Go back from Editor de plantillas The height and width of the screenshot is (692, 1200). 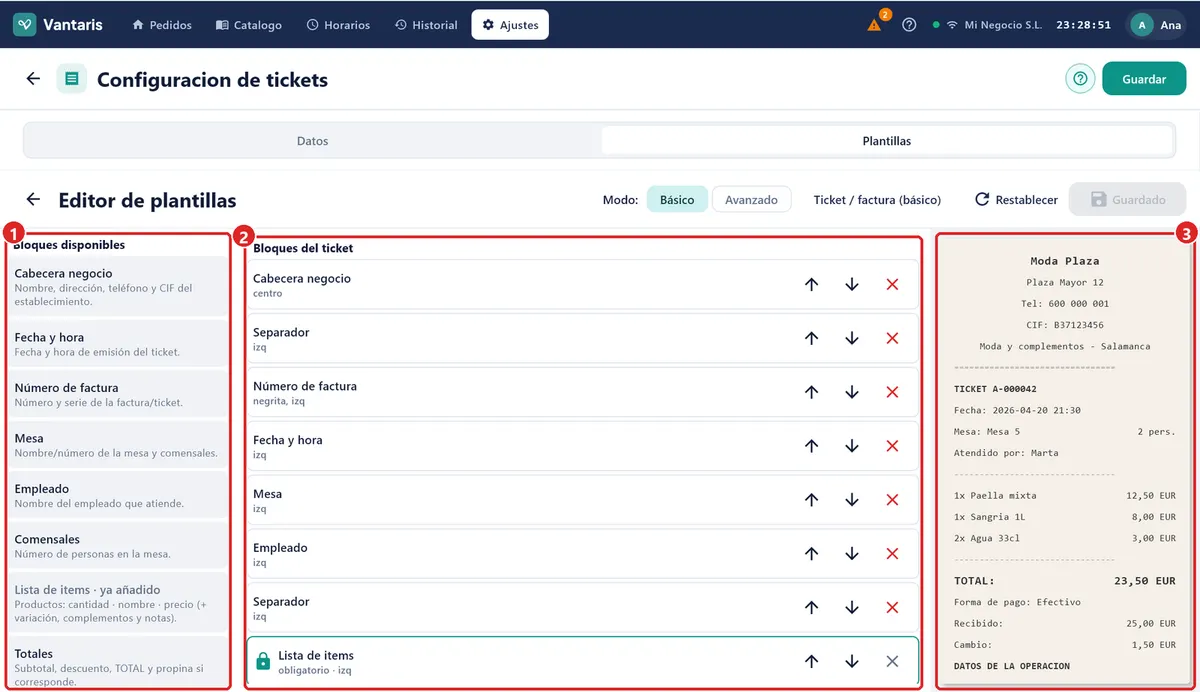pyautogui.click(x=33, y=200)
